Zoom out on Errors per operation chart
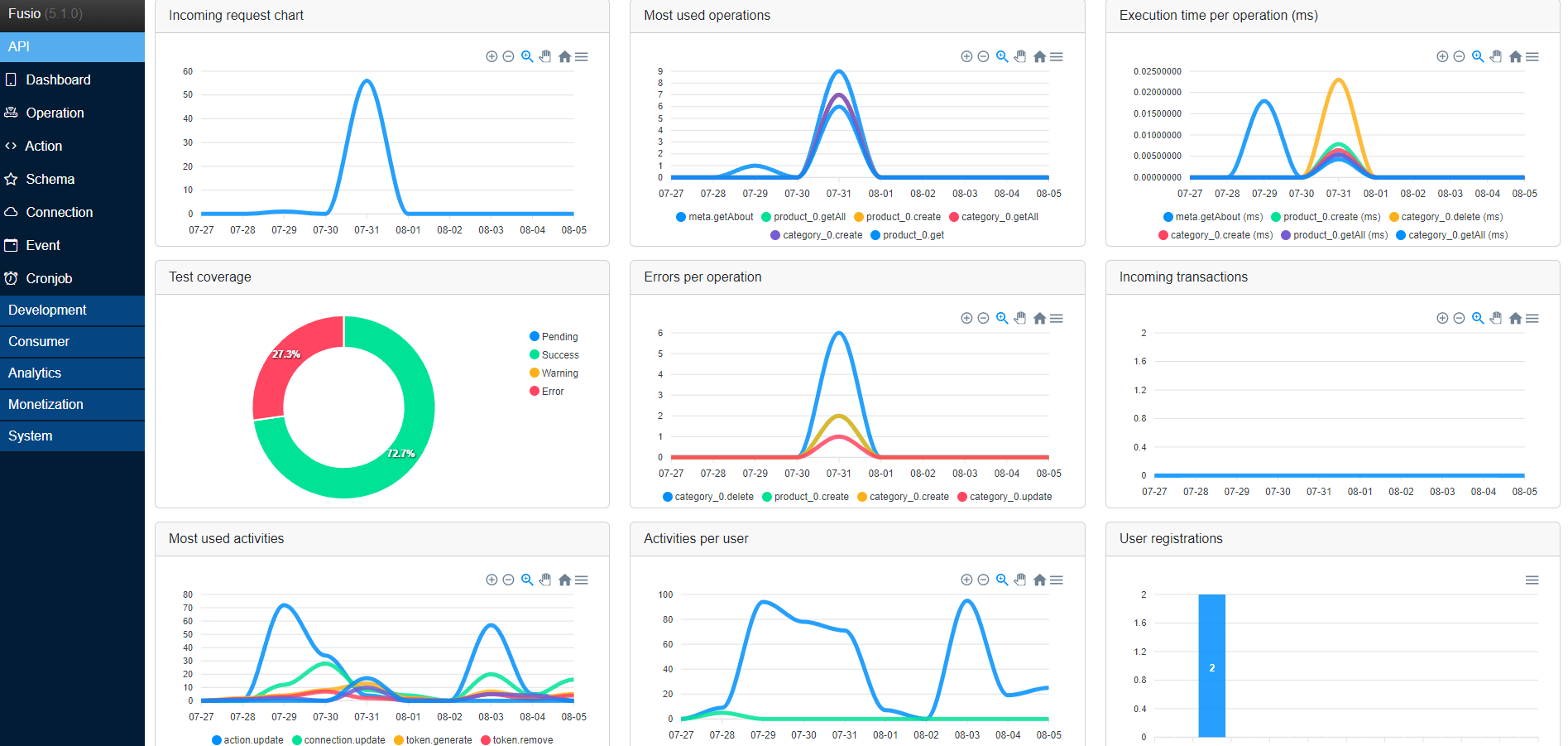Screen dimensions: 1568x746 (983, 318)
